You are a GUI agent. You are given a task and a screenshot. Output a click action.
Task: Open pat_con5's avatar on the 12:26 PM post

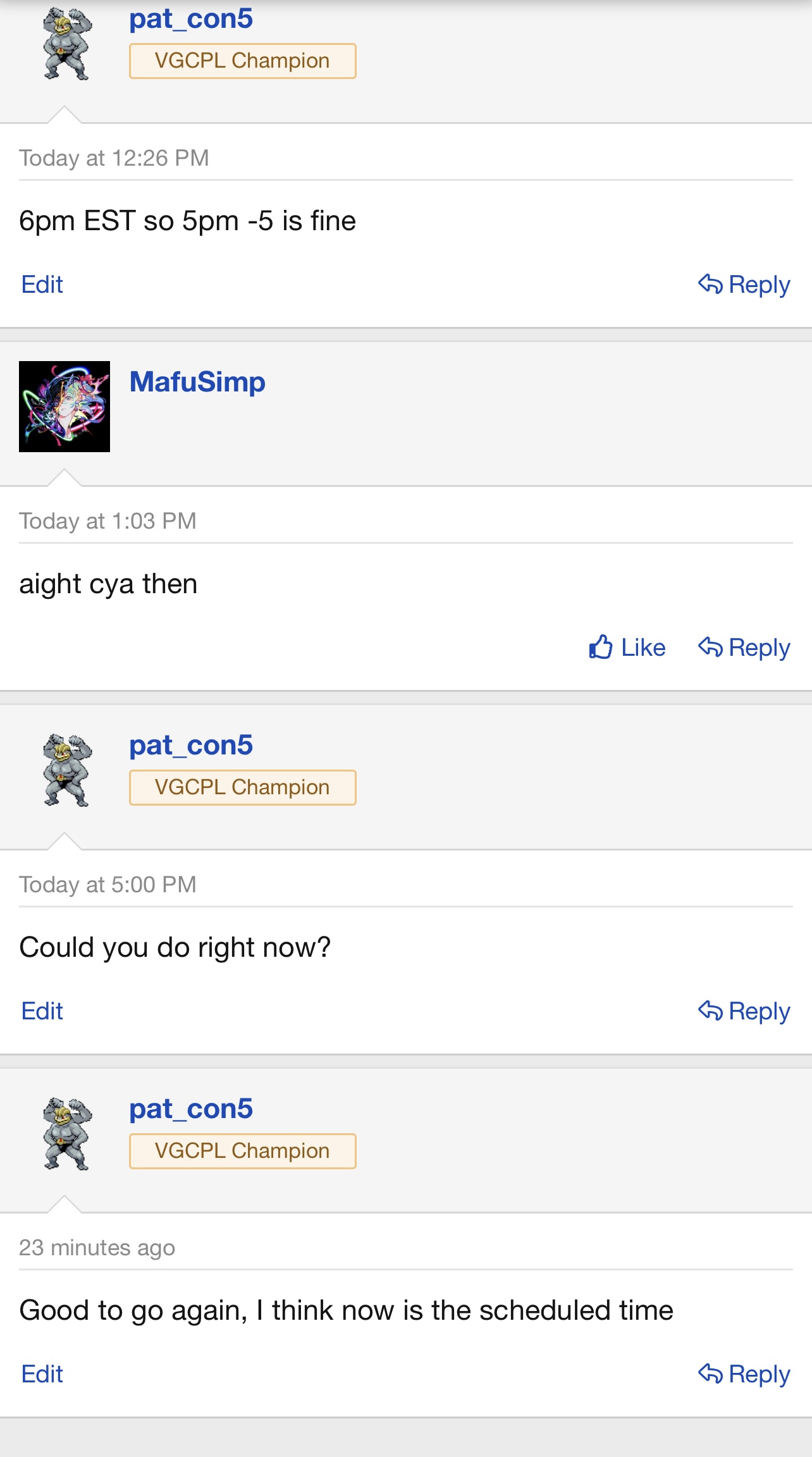(x=66, y=44)
